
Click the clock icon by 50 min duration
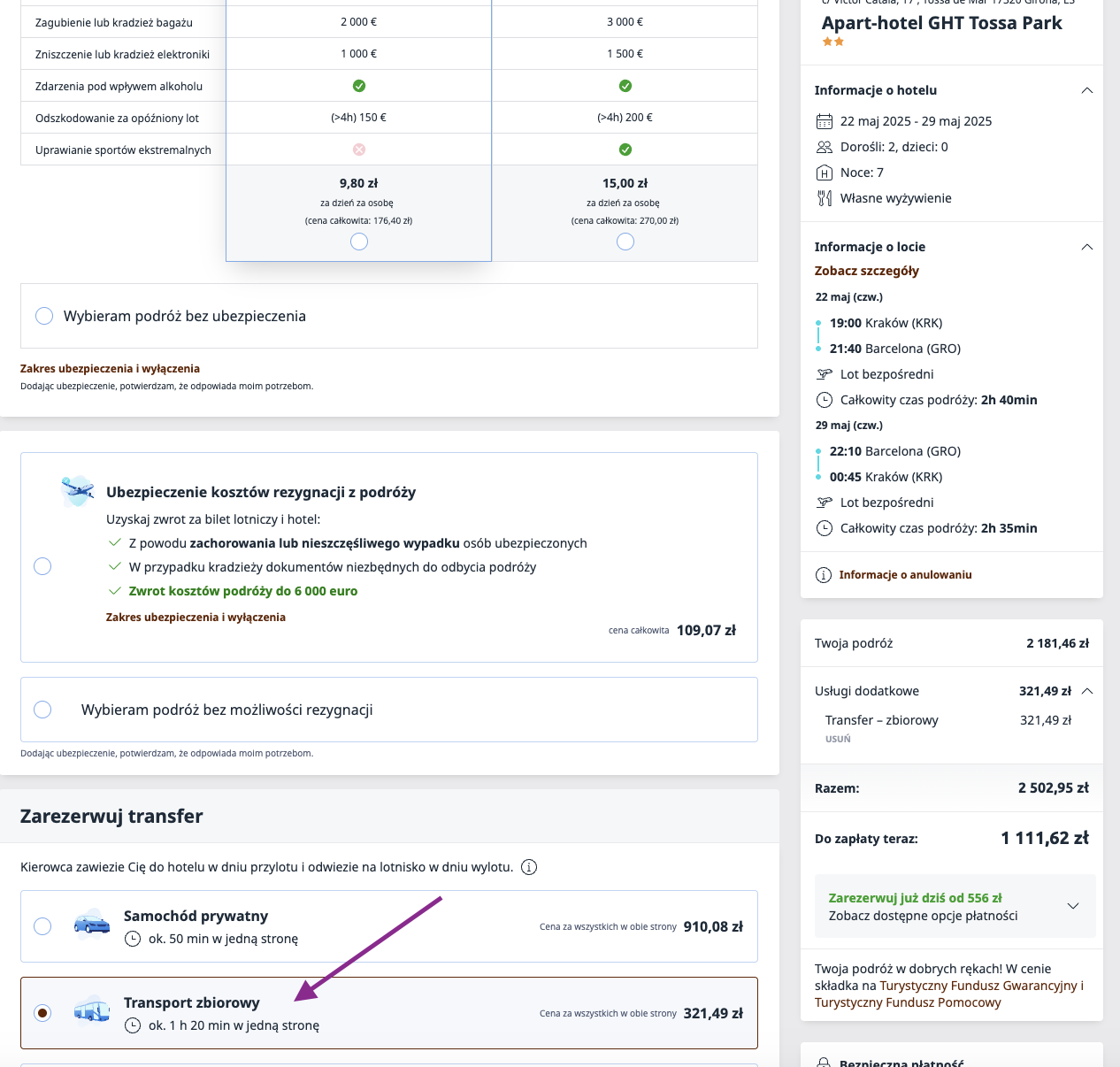pyautogui.click(x=133, y=939)
